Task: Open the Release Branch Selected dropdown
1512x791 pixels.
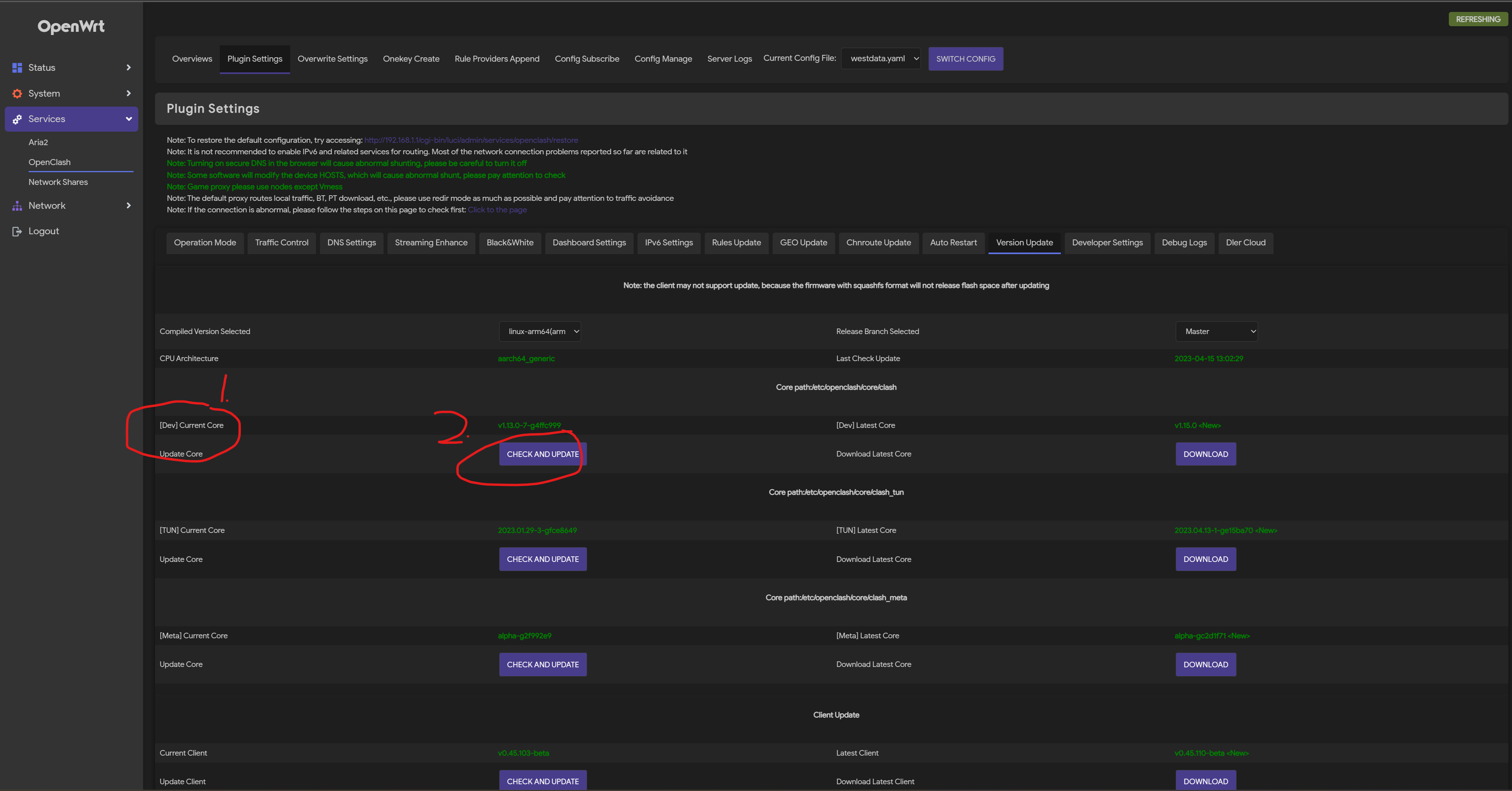Action: (x=1217, y=331)
